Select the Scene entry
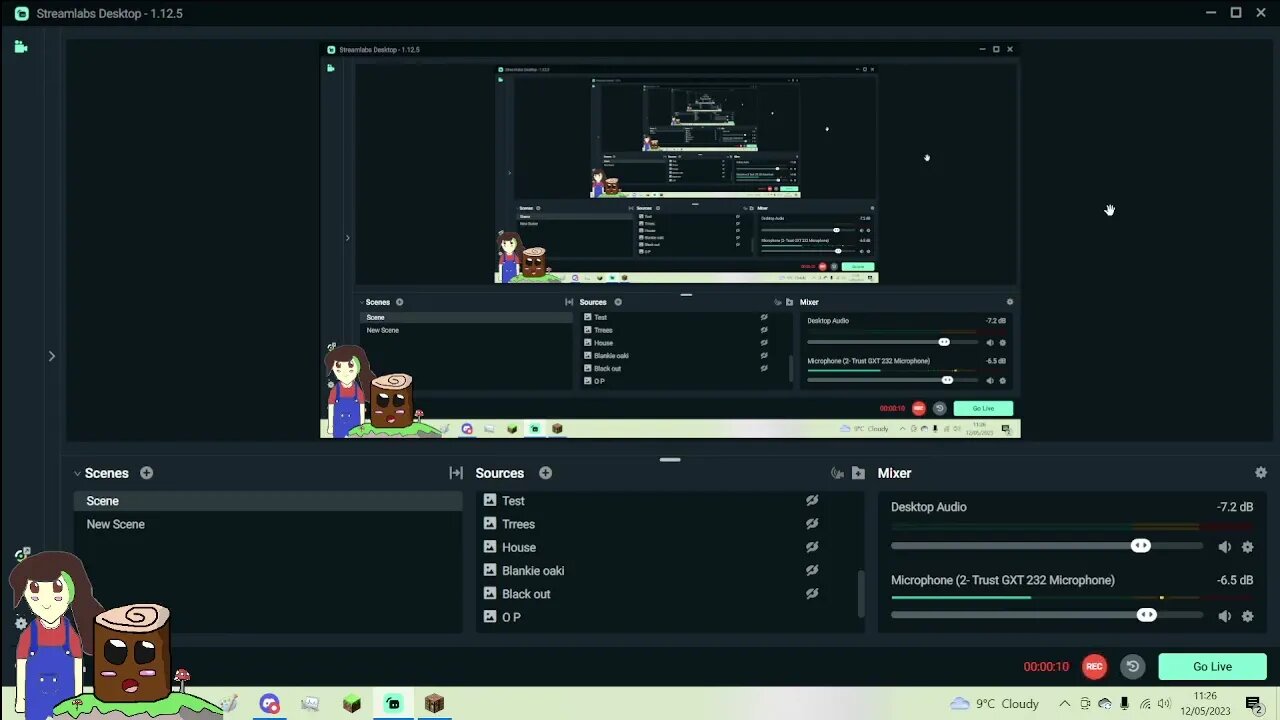1280x720 pixels. [268, 501]
